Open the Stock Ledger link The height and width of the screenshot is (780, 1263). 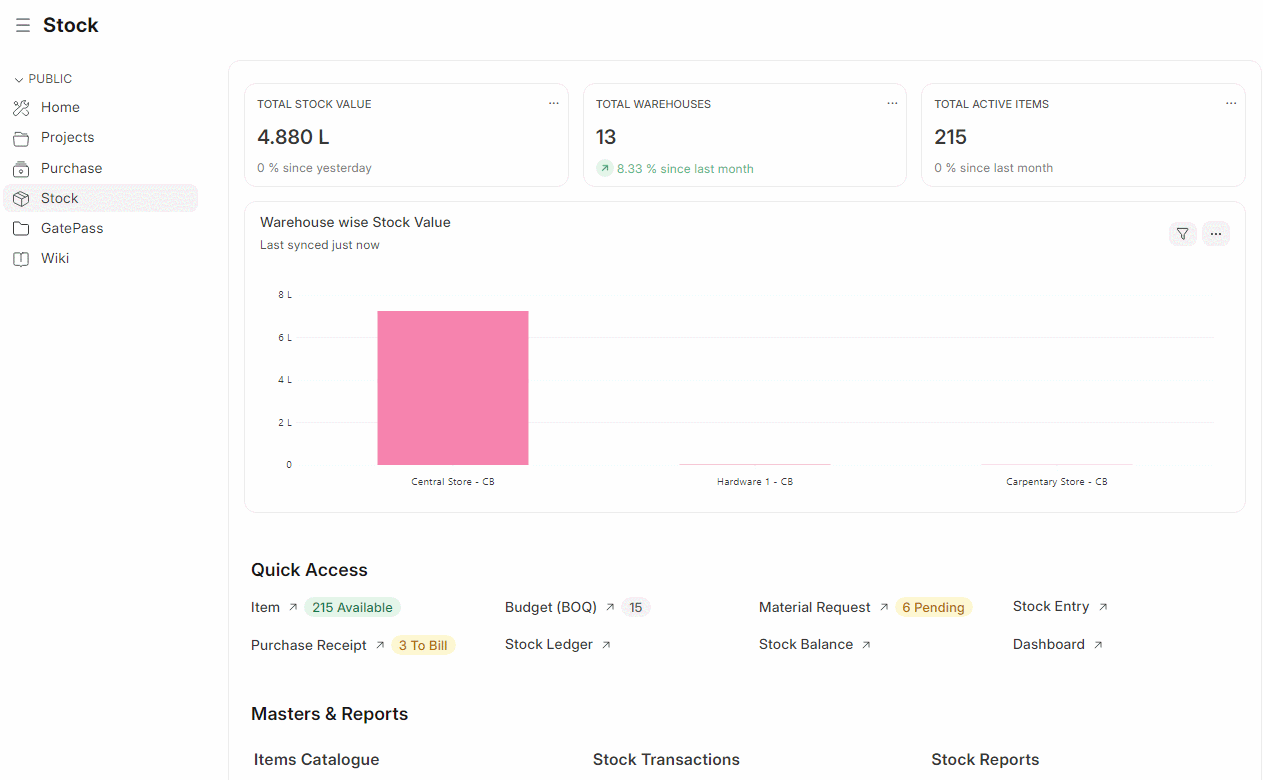pos(549,645)
